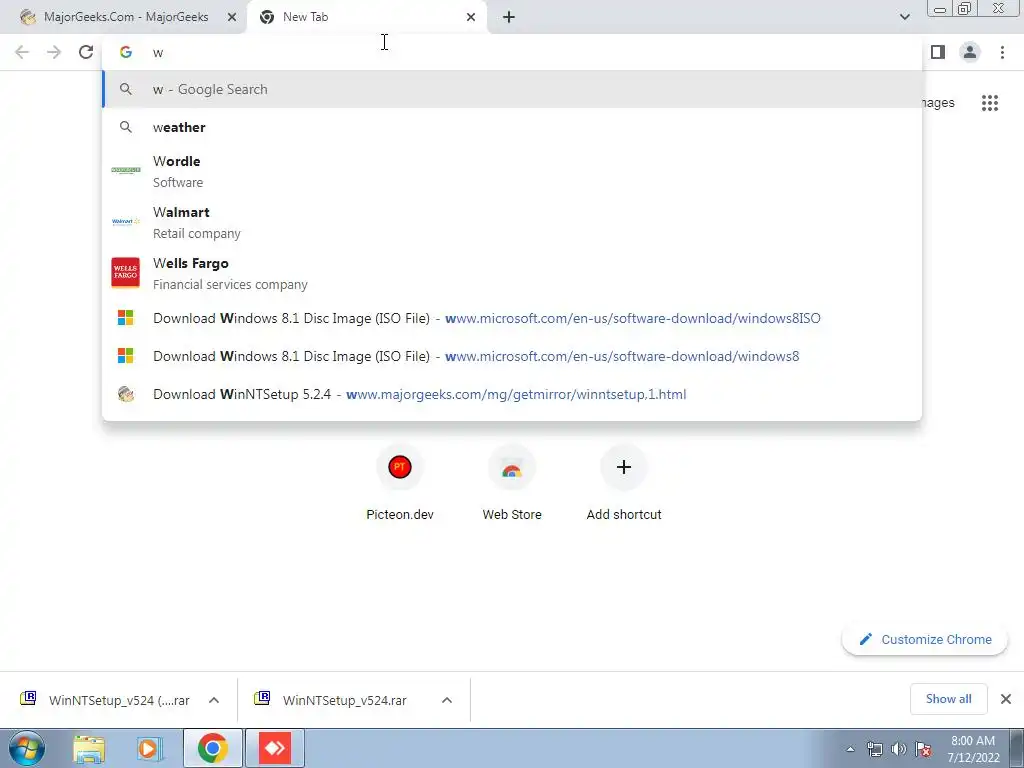Open a new tab with plus button
This screenshot has height=768, width=1024.
click(x=509, y=17)
